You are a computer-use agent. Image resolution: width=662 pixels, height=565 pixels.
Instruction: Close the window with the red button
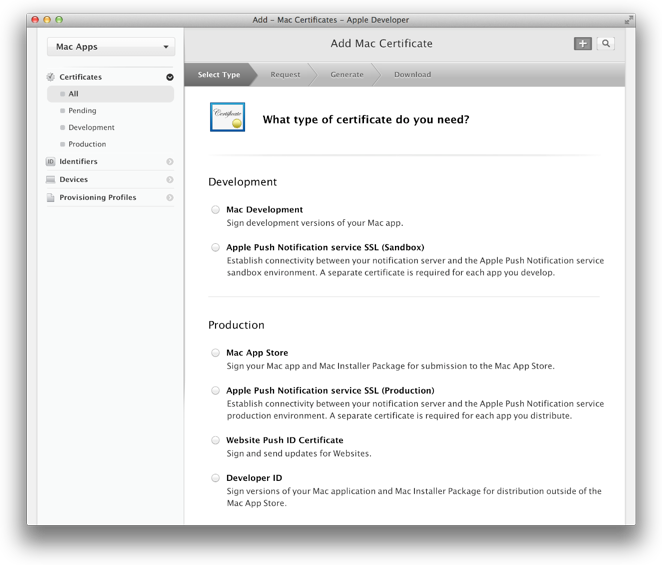click(35, 19)
